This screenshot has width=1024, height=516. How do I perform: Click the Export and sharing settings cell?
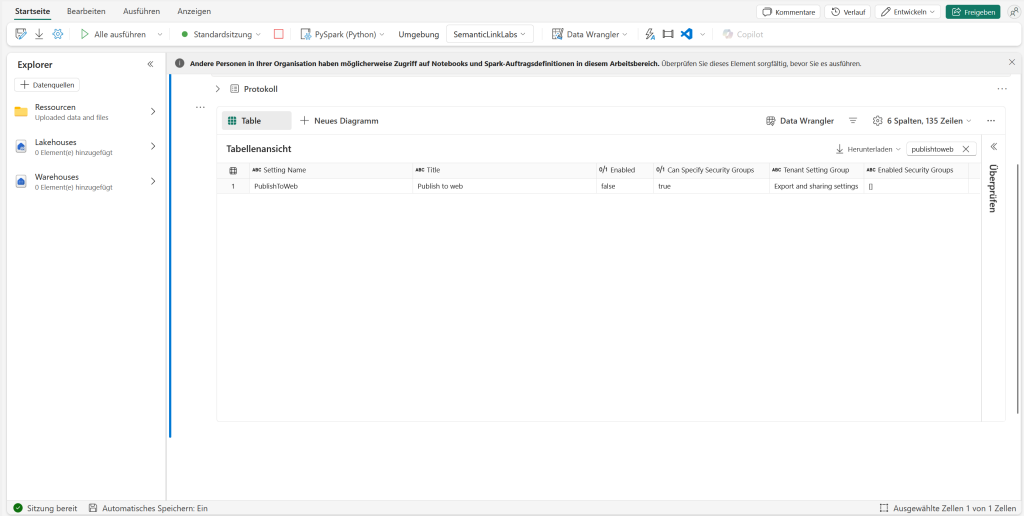click(x=816, y=186)
